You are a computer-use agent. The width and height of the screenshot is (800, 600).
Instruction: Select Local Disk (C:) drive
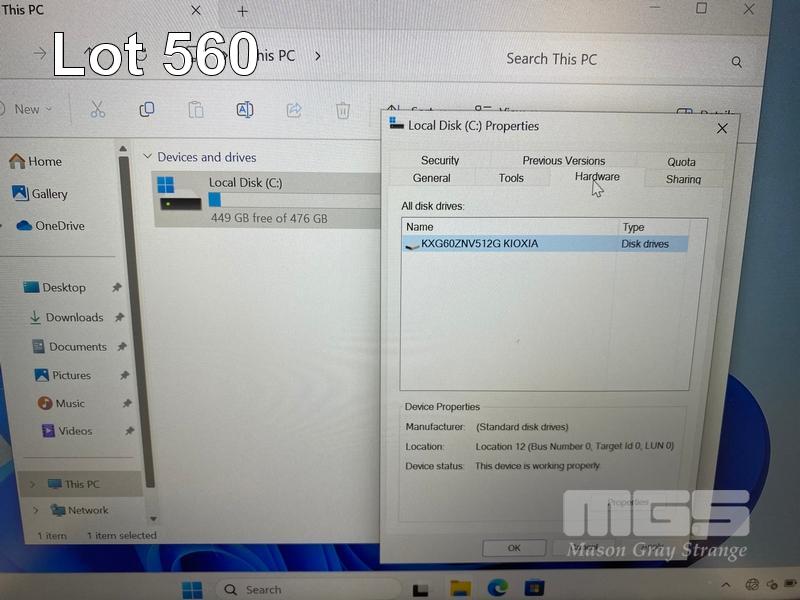pyautogui.click(x=245, y=183)
